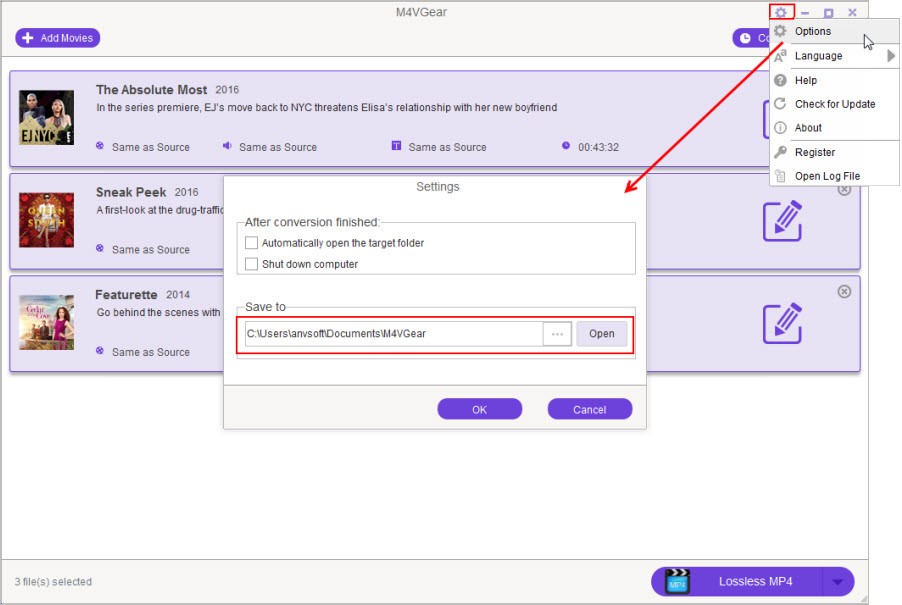The image size is (902, 605).
Task: Select the Featurette thumbnail
Action: point(46,322)
